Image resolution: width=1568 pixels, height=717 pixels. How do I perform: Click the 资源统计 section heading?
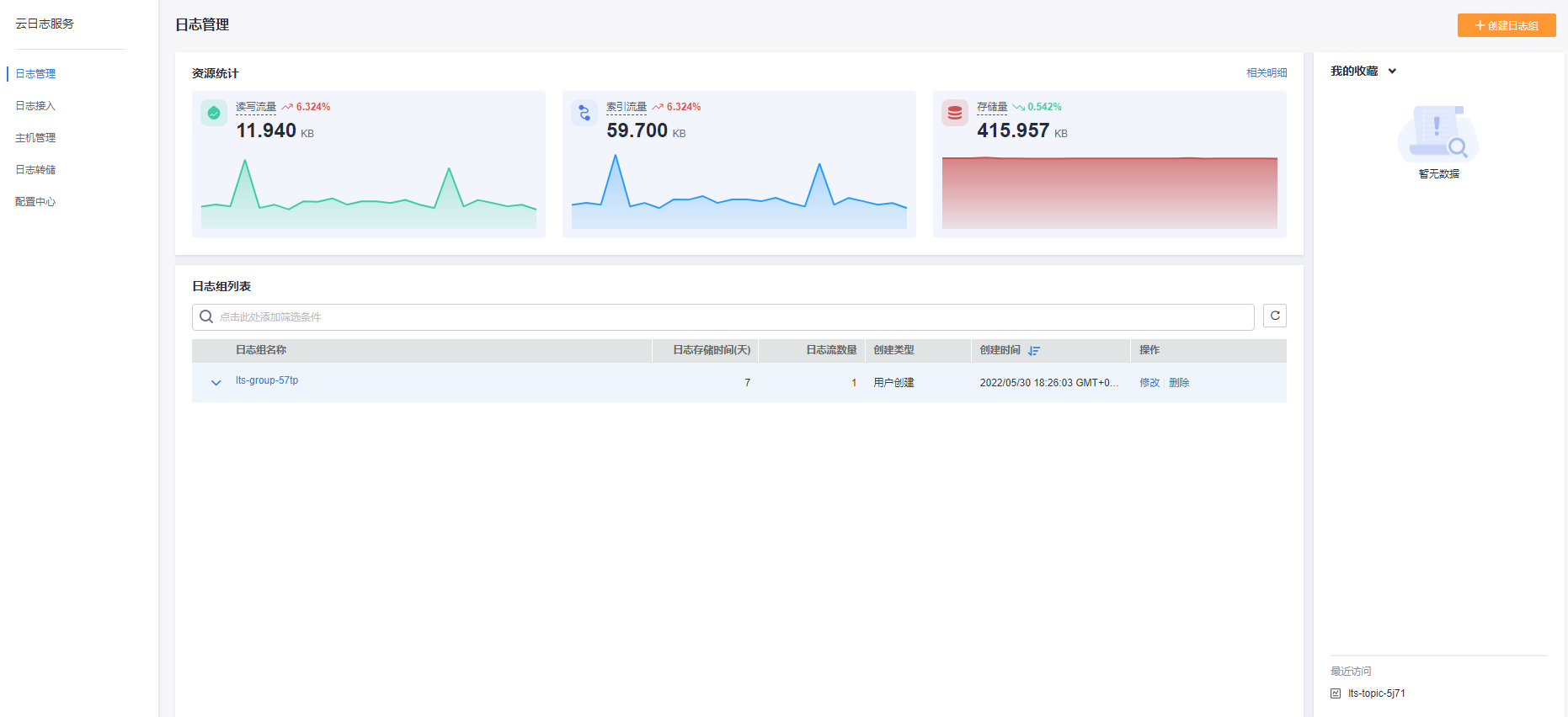coord(216,73)
